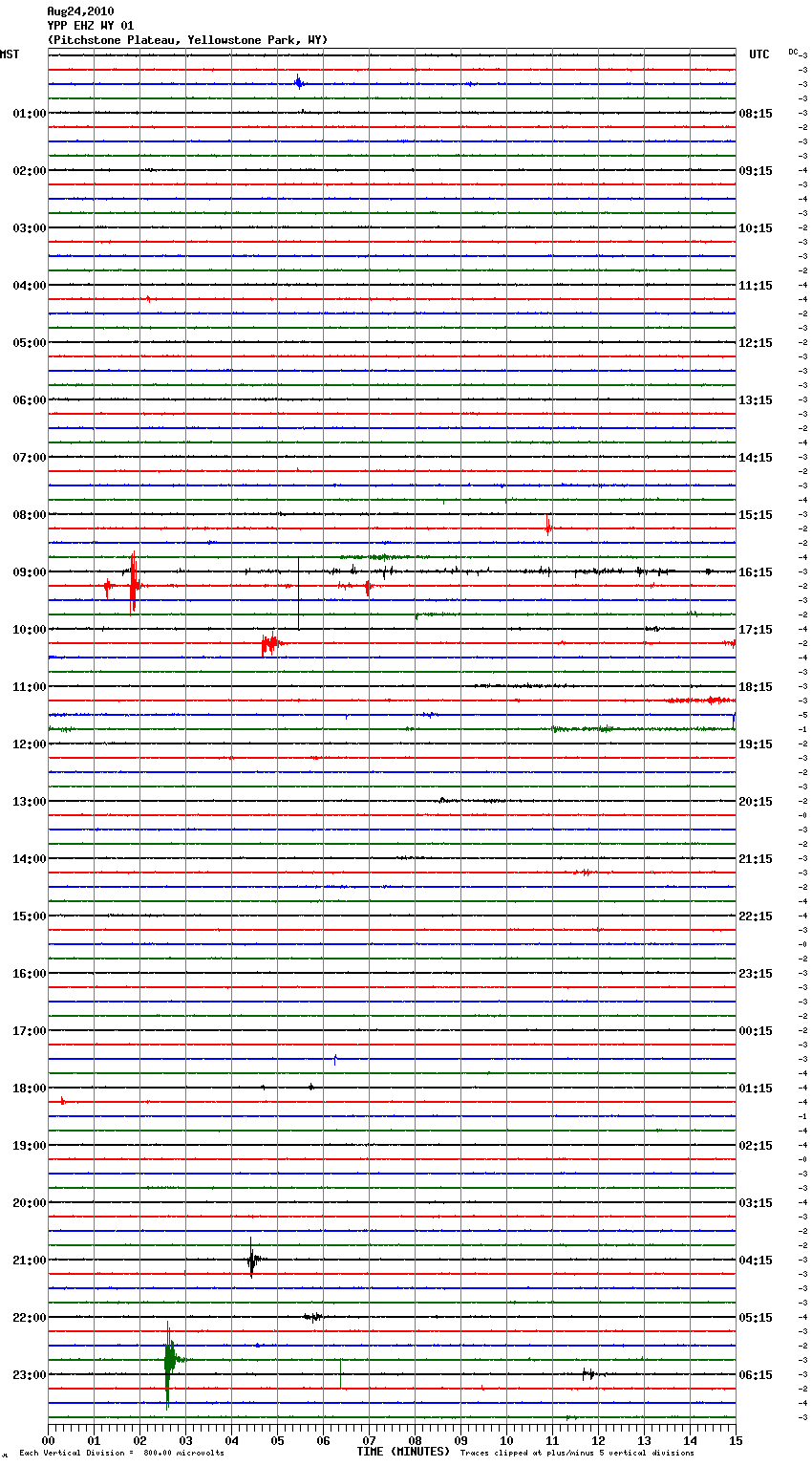This screenshot has height=1466, width=812.
Task: Click minute axis label 08
Action: click(415, 1440)
